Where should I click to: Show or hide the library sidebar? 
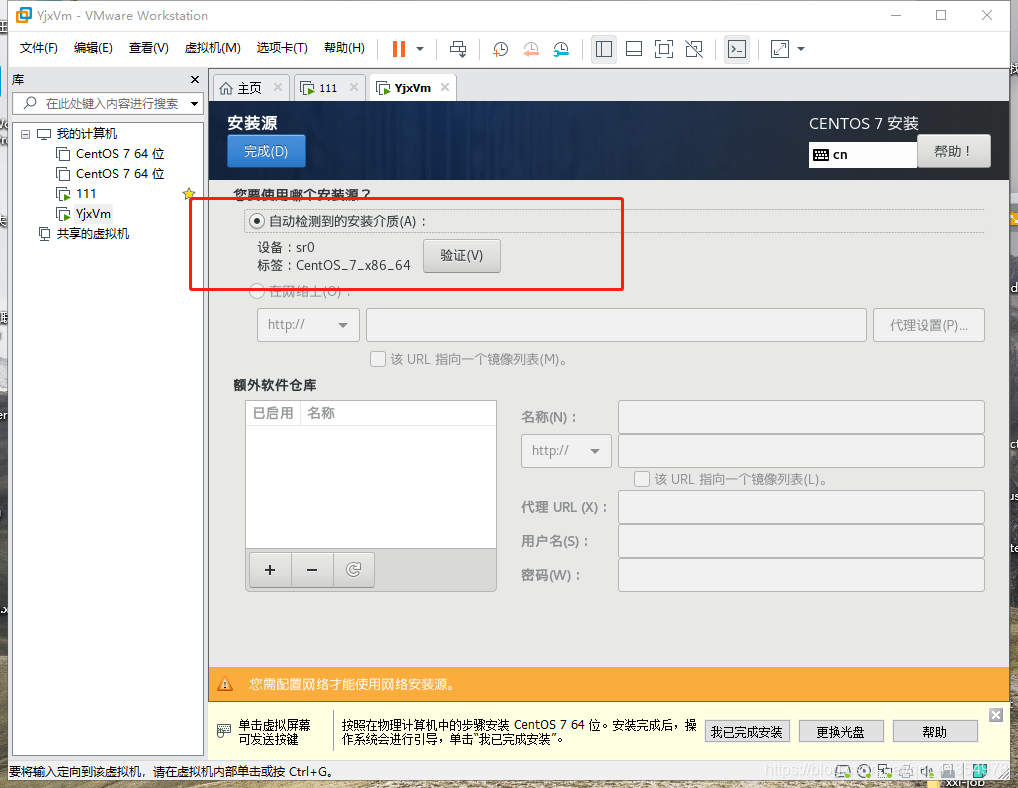click(x=603, y=48)
